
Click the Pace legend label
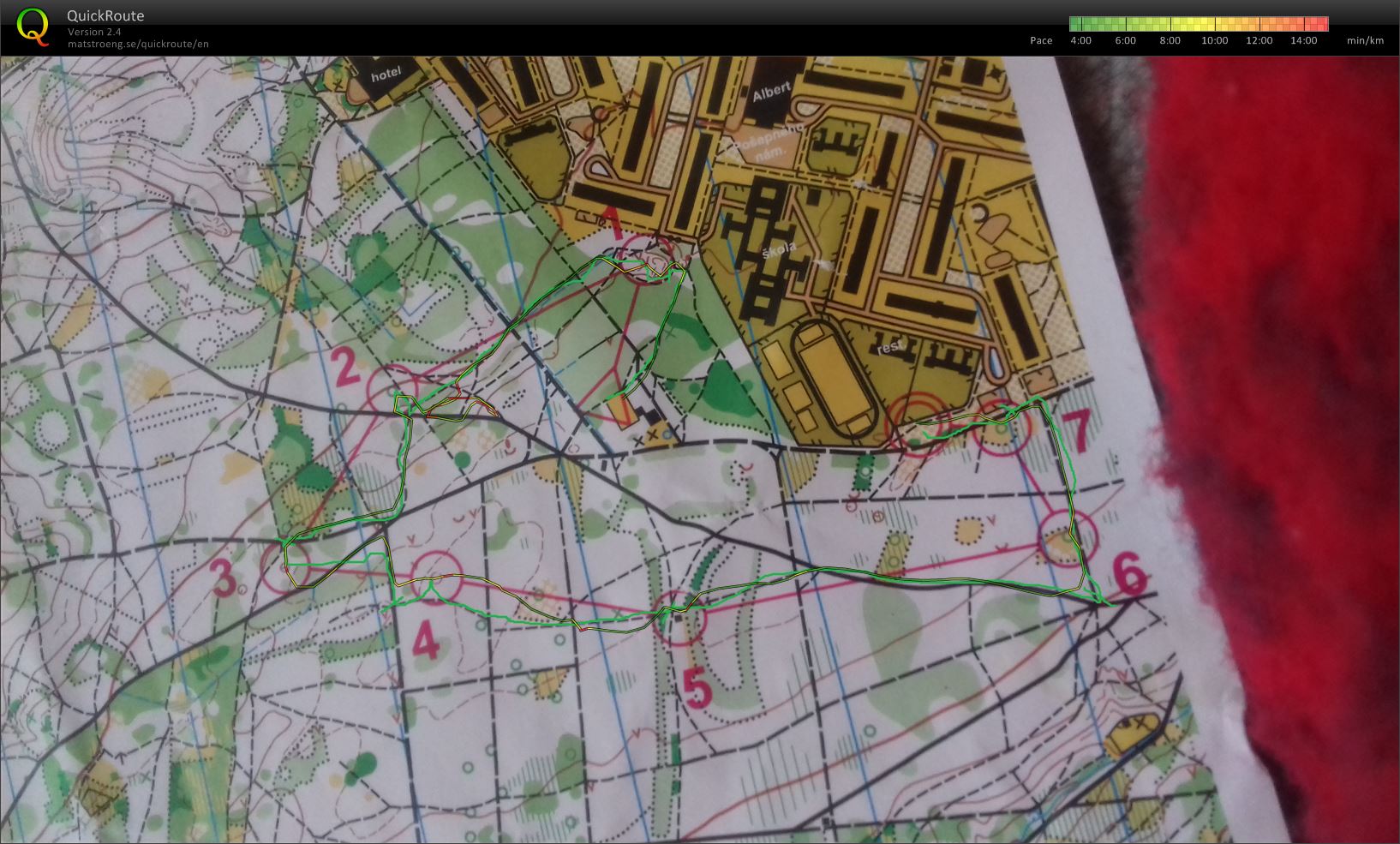pos(1041,40)
